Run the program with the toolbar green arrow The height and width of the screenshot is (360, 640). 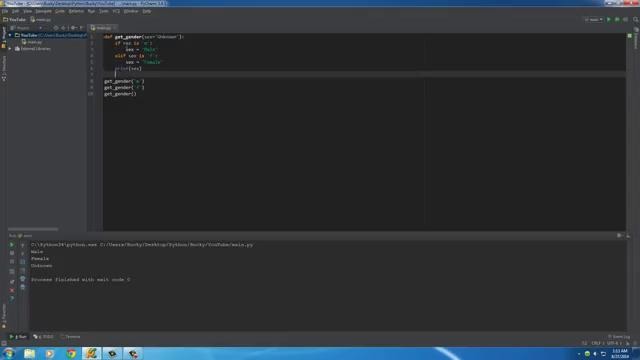(609, 19)
